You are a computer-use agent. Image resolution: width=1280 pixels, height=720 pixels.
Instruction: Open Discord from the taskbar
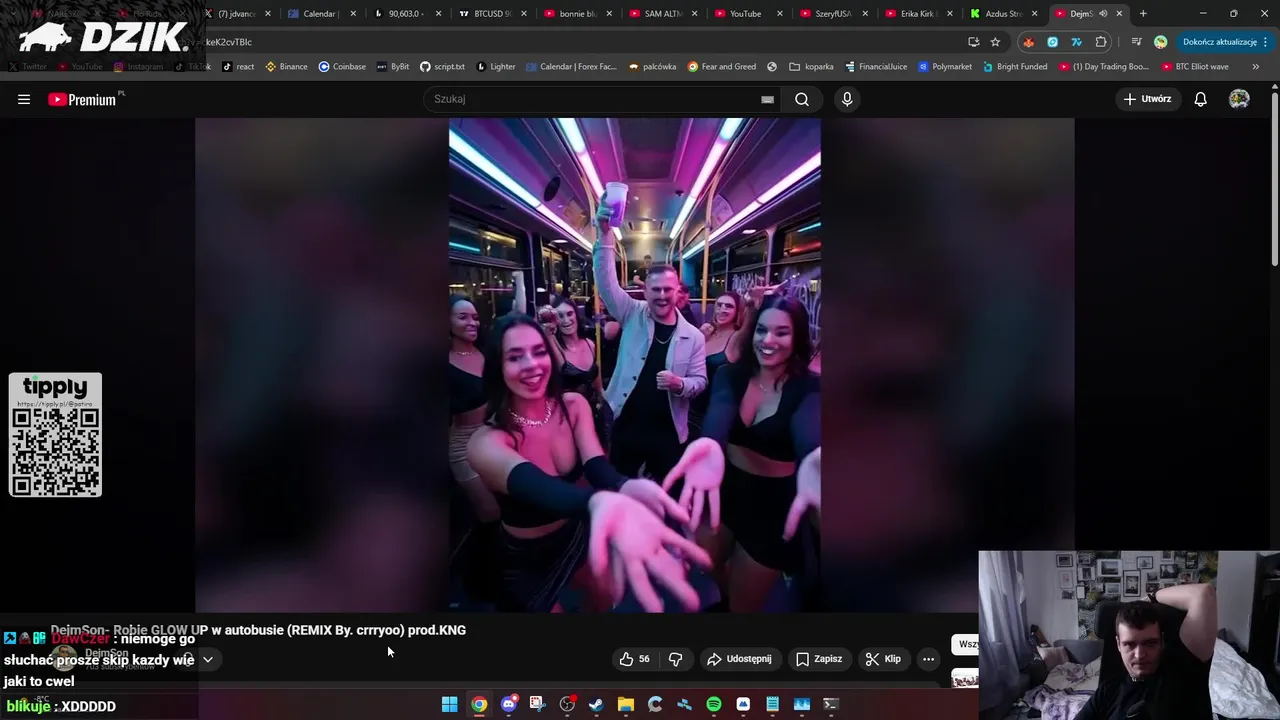[508, 705]
